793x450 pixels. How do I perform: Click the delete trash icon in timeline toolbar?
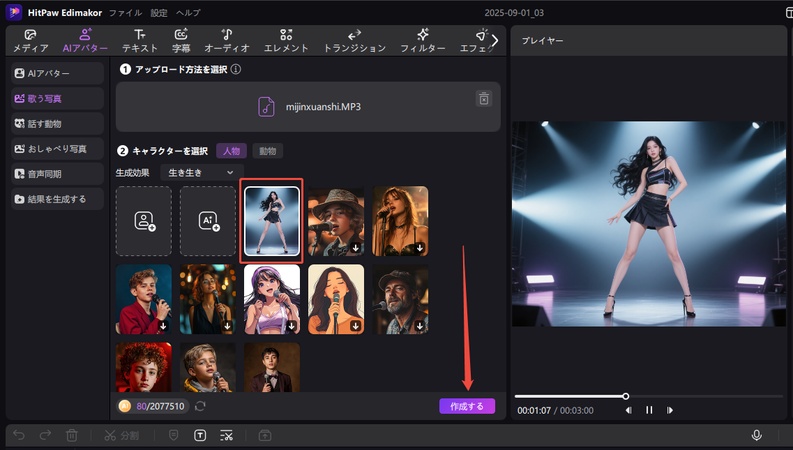point(72,435)
